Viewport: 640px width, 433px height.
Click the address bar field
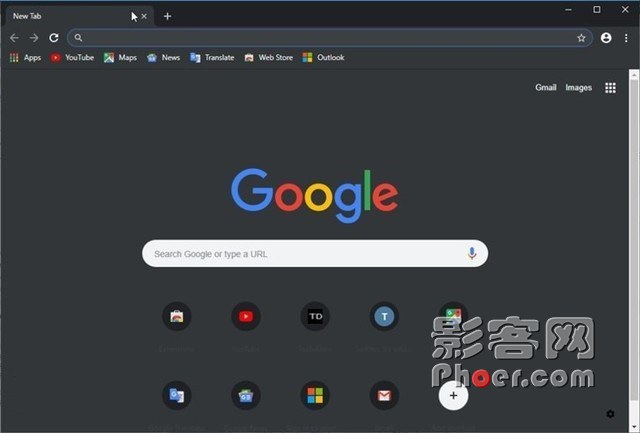click(330, 38)
